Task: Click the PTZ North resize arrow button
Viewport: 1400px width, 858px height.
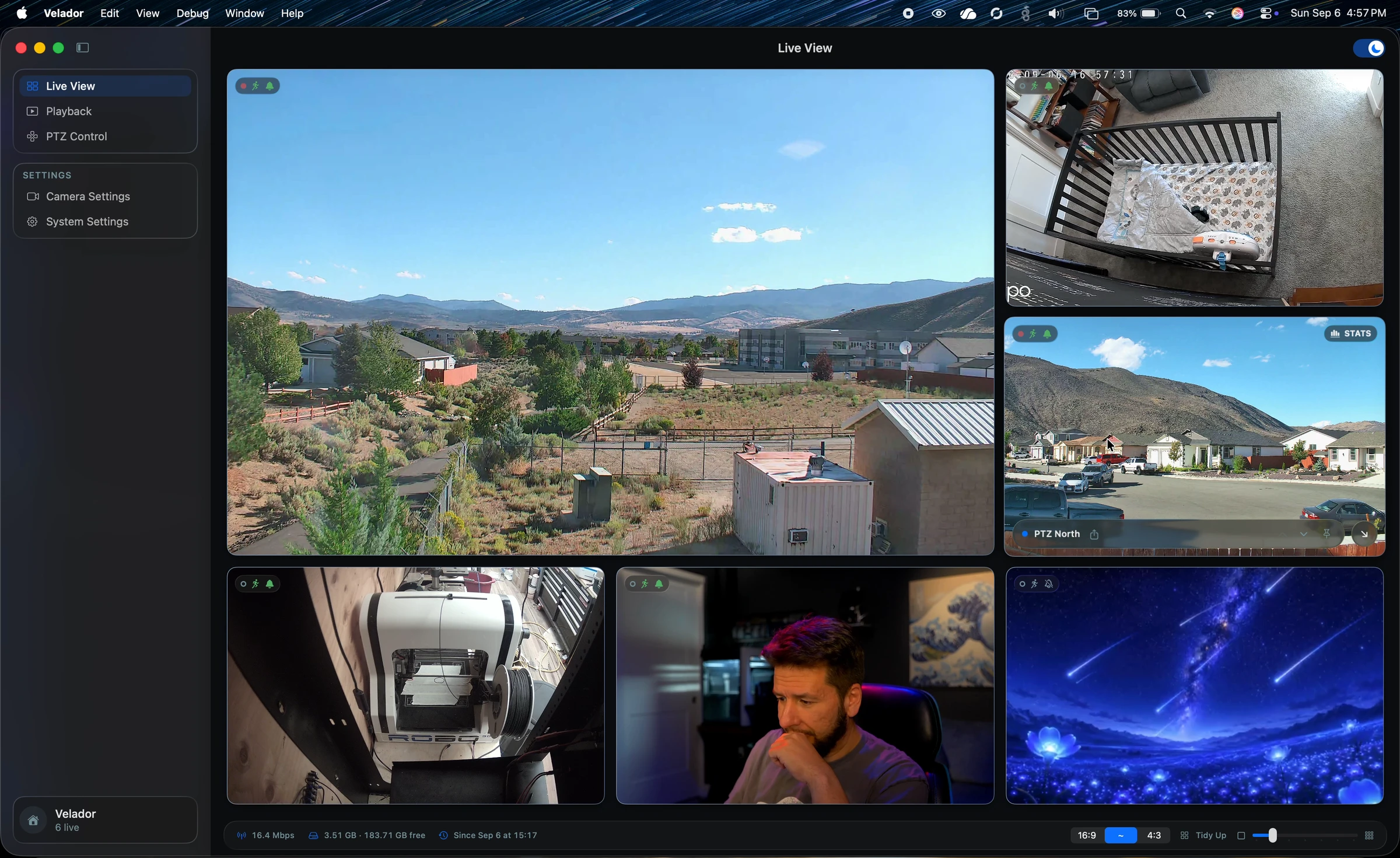Action: point(1364,535)
